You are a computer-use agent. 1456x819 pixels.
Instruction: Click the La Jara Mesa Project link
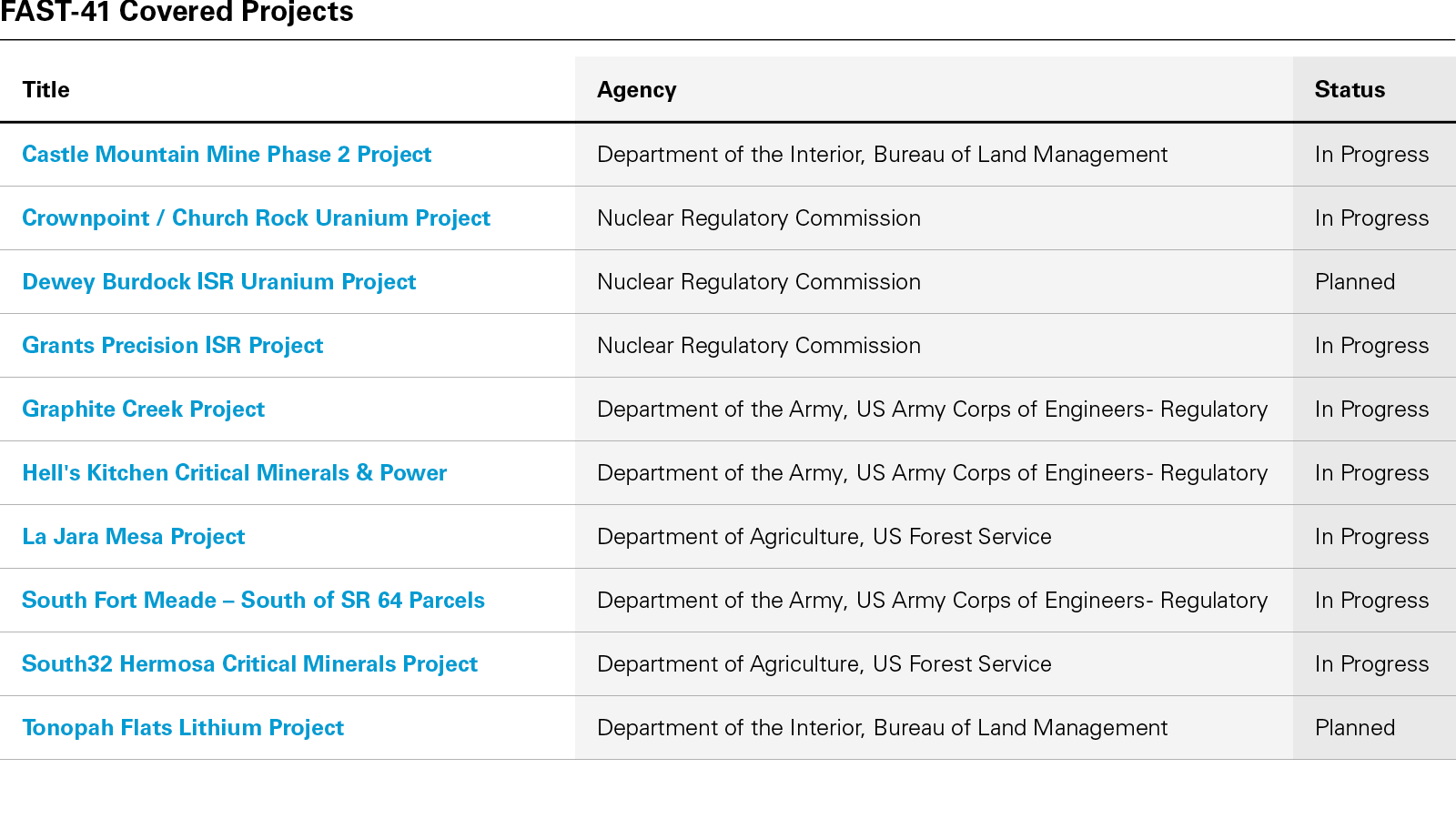(133, 537)
